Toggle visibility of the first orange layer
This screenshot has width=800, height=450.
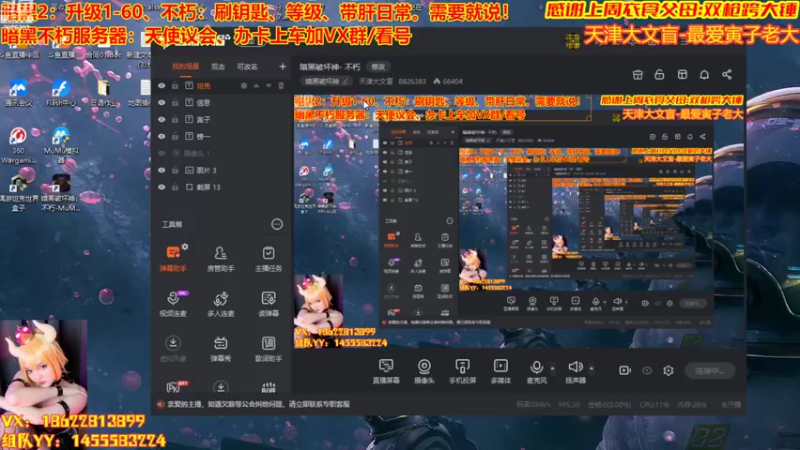161,86
